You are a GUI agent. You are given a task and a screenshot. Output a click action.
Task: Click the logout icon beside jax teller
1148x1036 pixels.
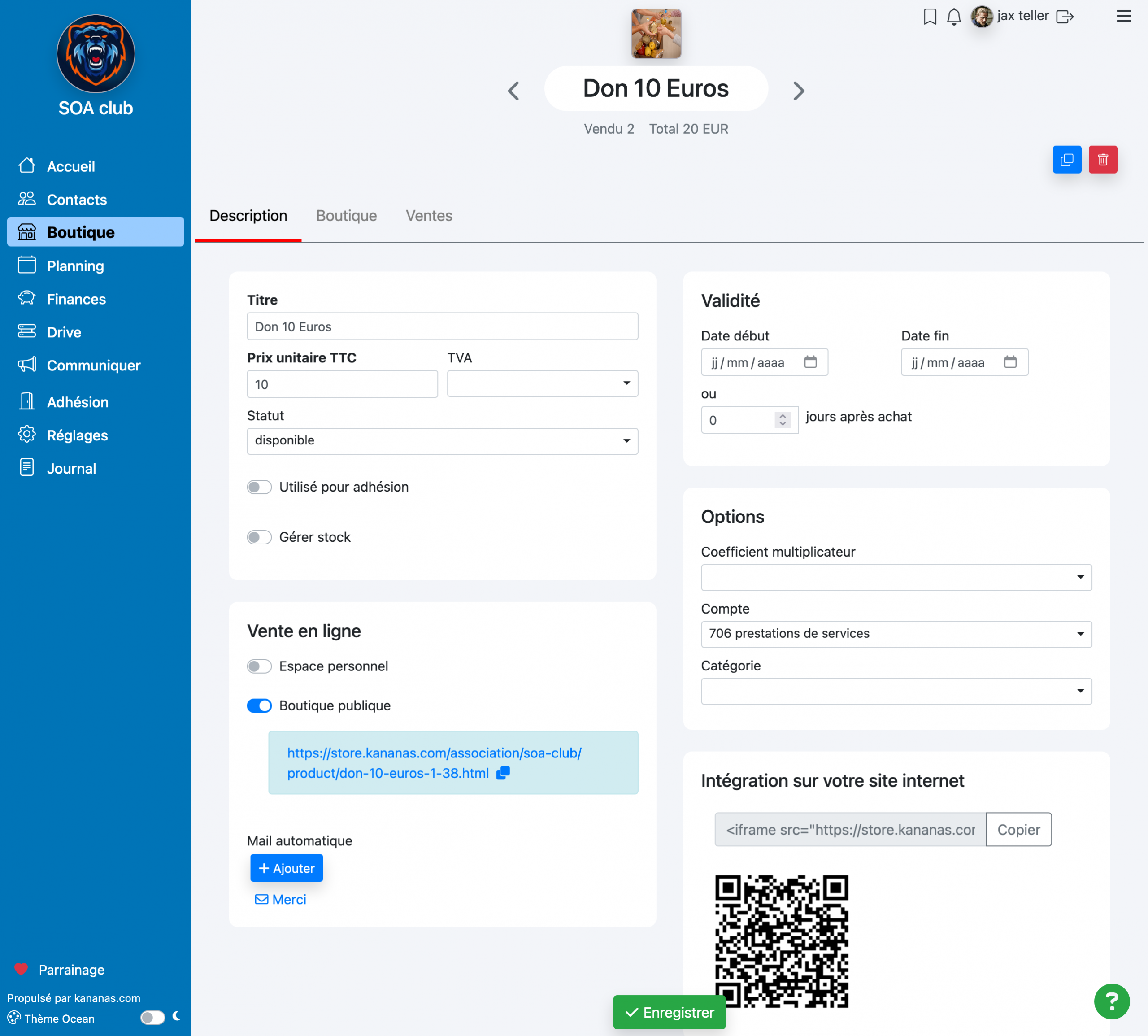point(1064,17)
